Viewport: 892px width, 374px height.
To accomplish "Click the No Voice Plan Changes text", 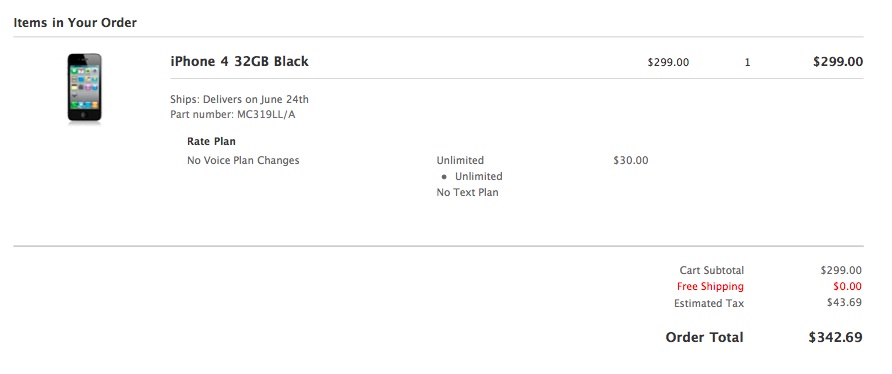I will pos(243,161).
